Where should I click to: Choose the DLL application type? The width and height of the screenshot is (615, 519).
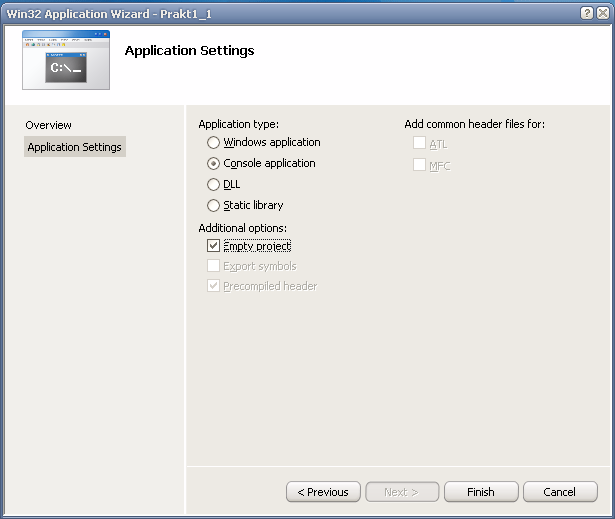pyautogui.click(x=213, y=184)
